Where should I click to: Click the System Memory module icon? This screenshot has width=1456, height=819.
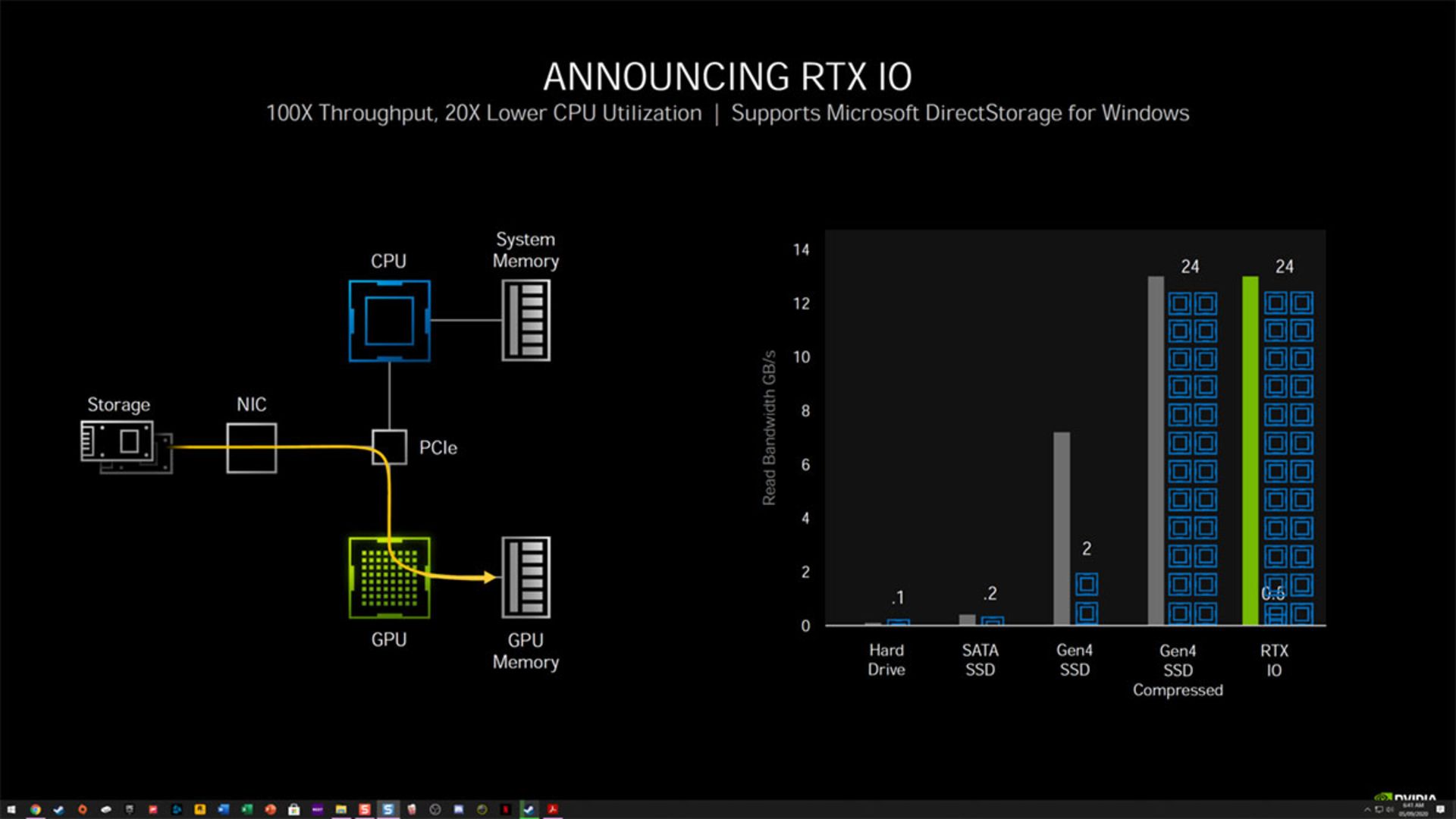coord(526,320)
